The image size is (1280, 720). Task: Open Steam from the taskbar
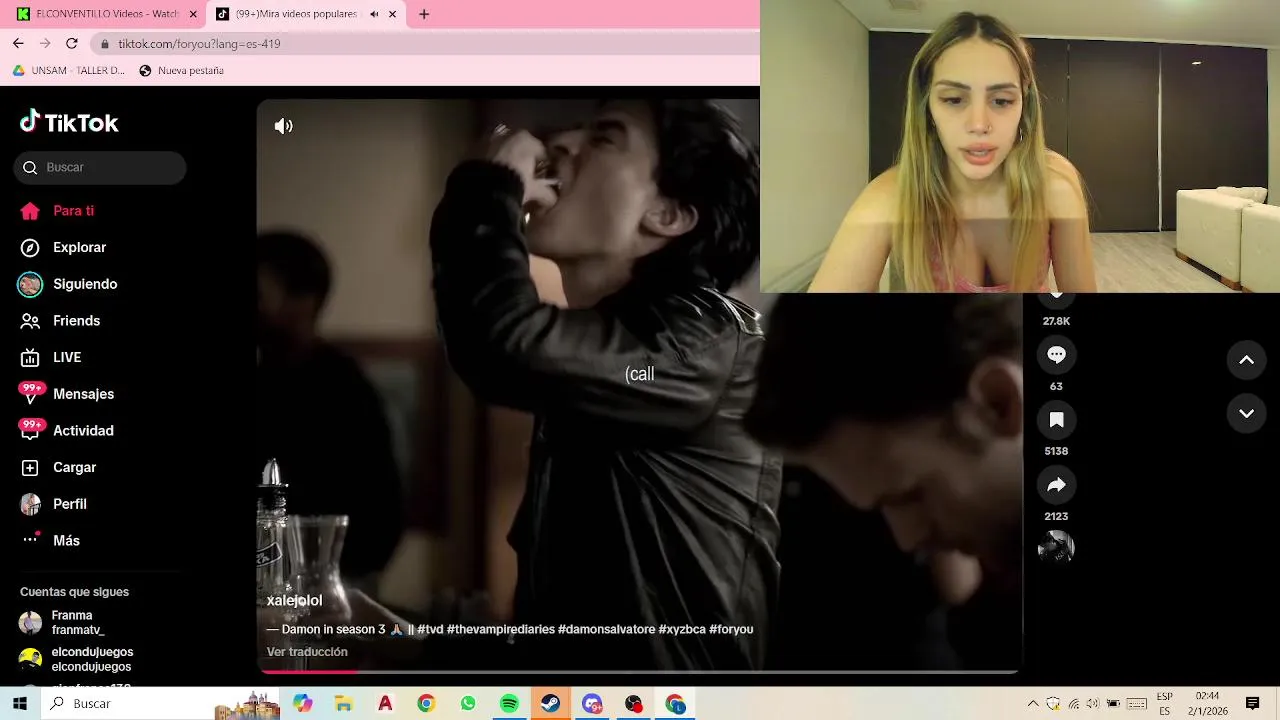click(551, 704)
